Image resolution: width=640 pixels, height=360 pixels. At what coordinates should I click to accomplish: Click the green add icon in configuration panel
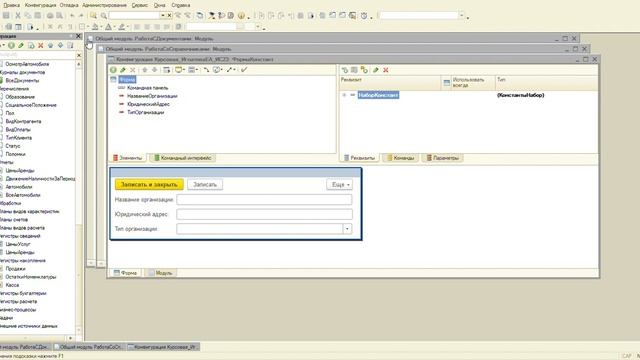tap(11, 45)
